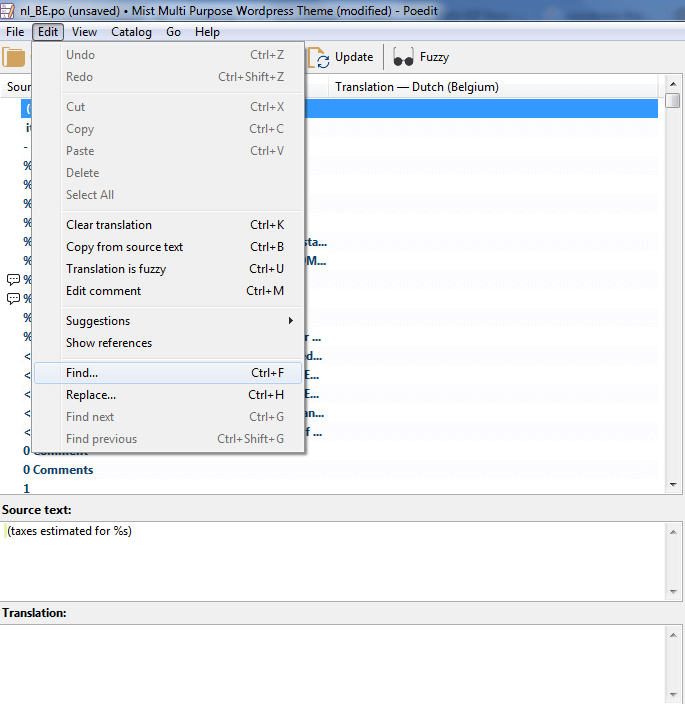
Task: Click Clear translation menu entry
Action: [109, 225]
